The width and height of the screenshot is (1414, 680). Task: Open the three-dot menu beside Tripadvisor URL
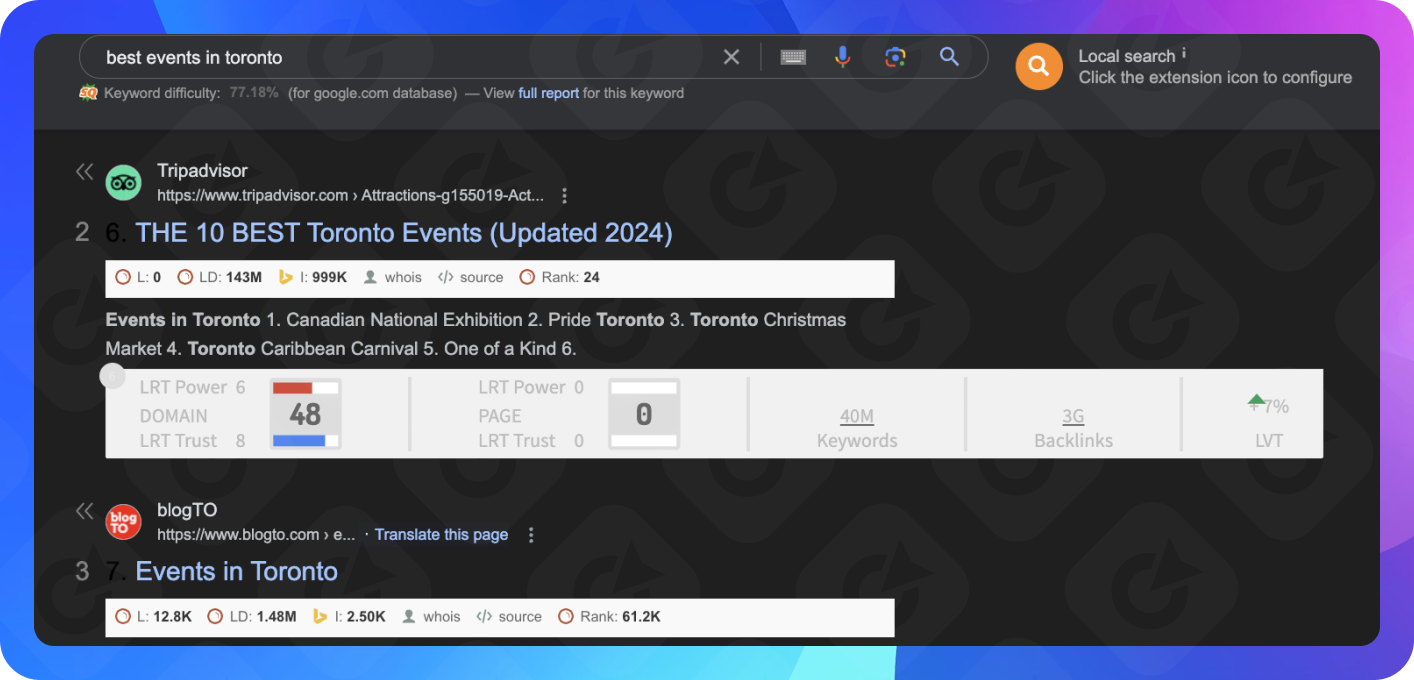[x=565, y=195]
